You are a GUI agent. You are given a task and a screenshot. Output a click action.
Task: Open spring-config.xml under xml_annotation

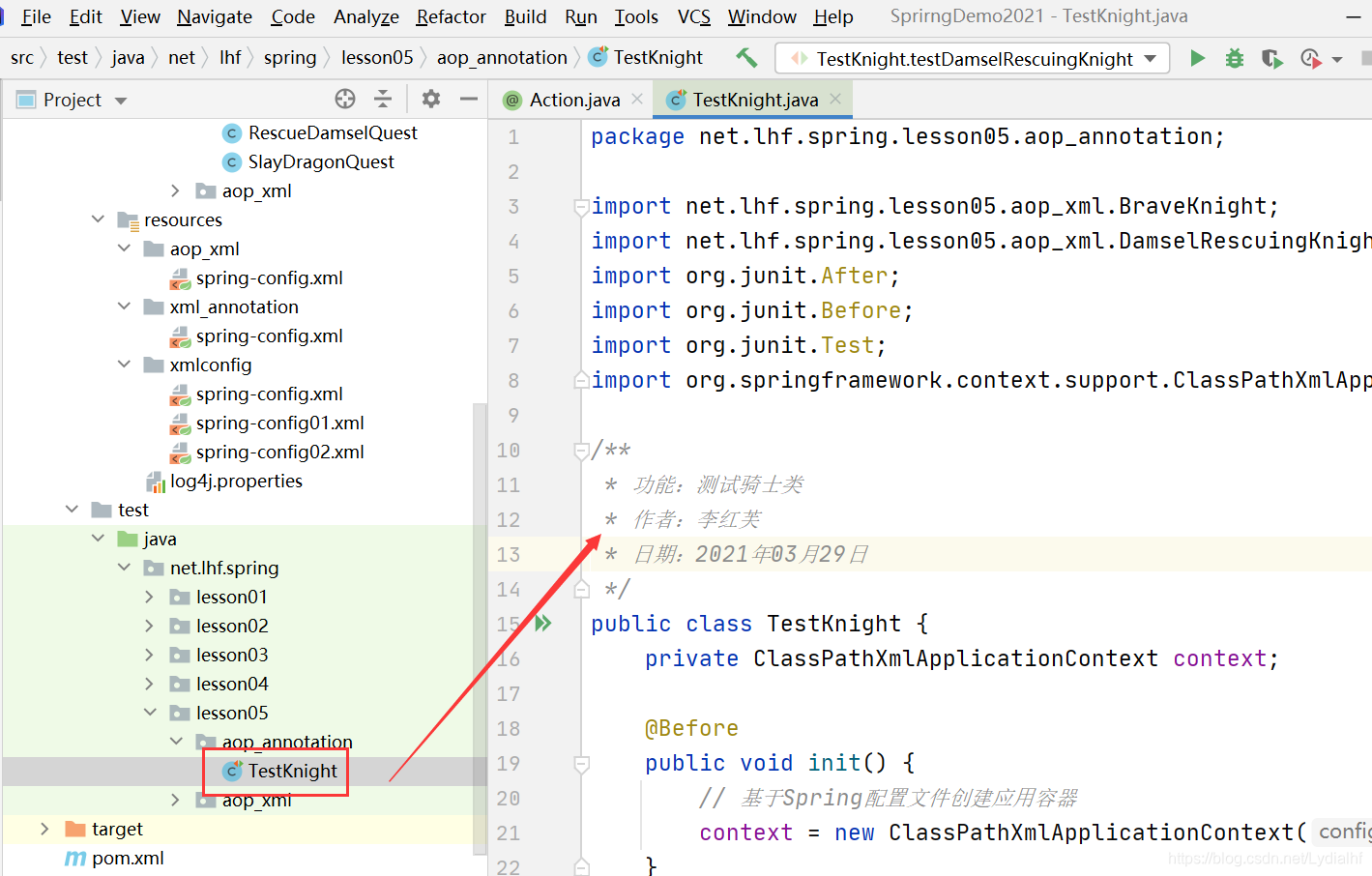269,336
